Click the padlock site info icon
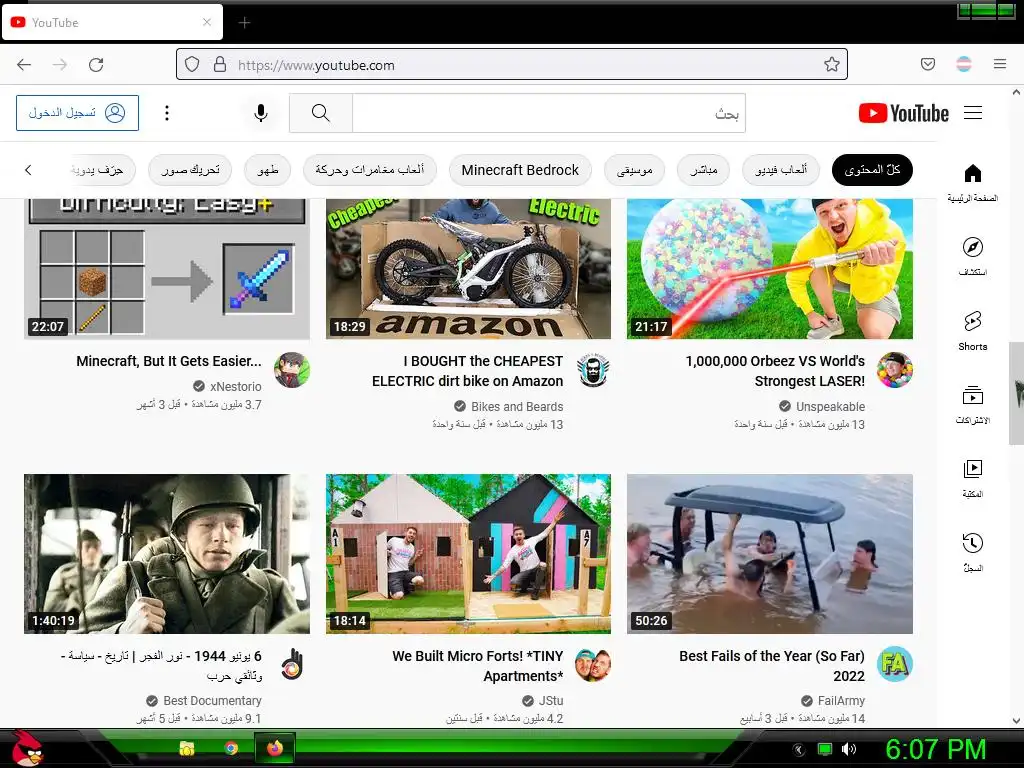This screenshot has height=768, width=1024. tap(220, 64)
